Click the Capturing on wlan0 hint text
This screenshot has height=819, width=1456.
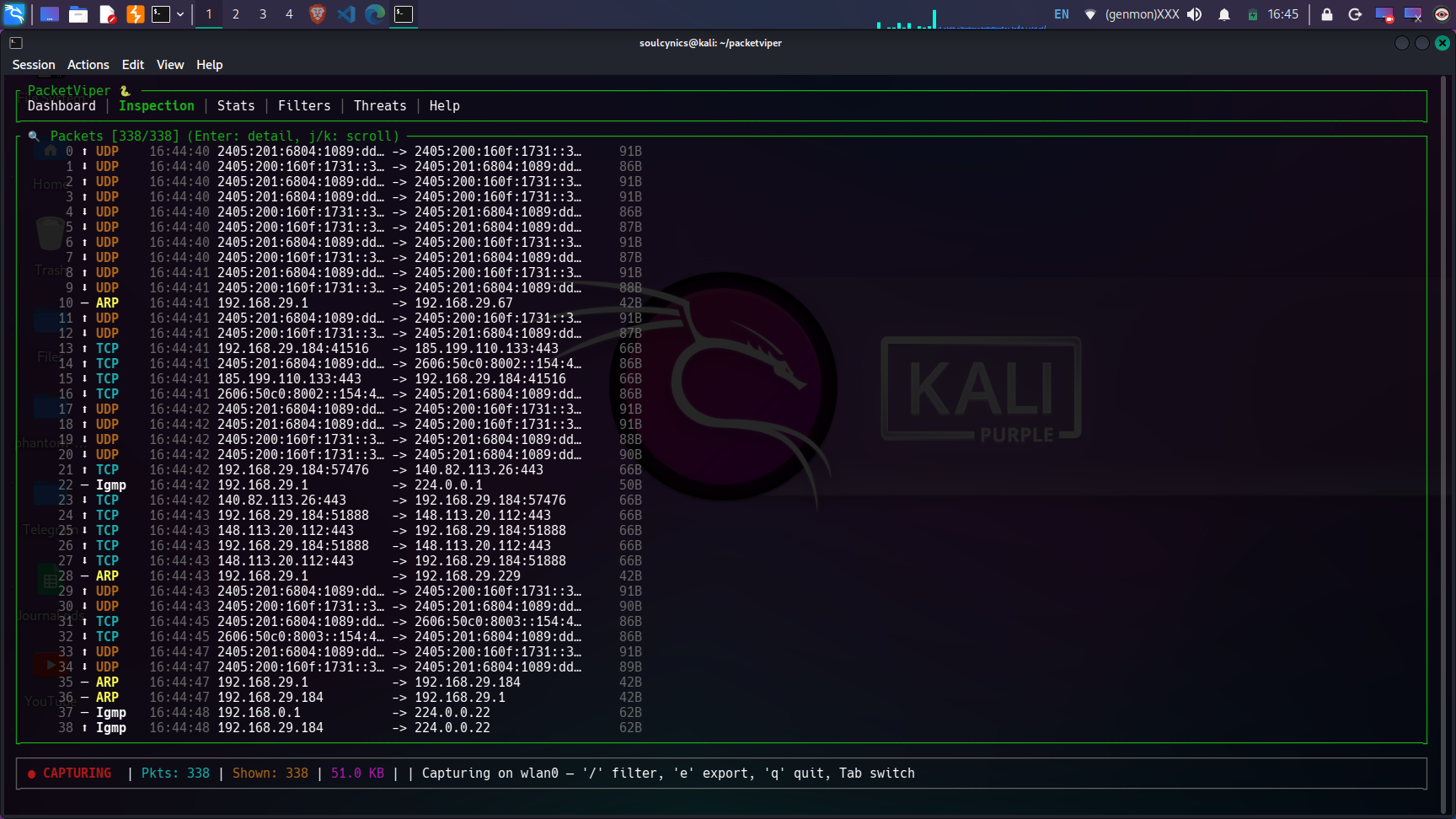pyautogui.click(x=668, y=773)
